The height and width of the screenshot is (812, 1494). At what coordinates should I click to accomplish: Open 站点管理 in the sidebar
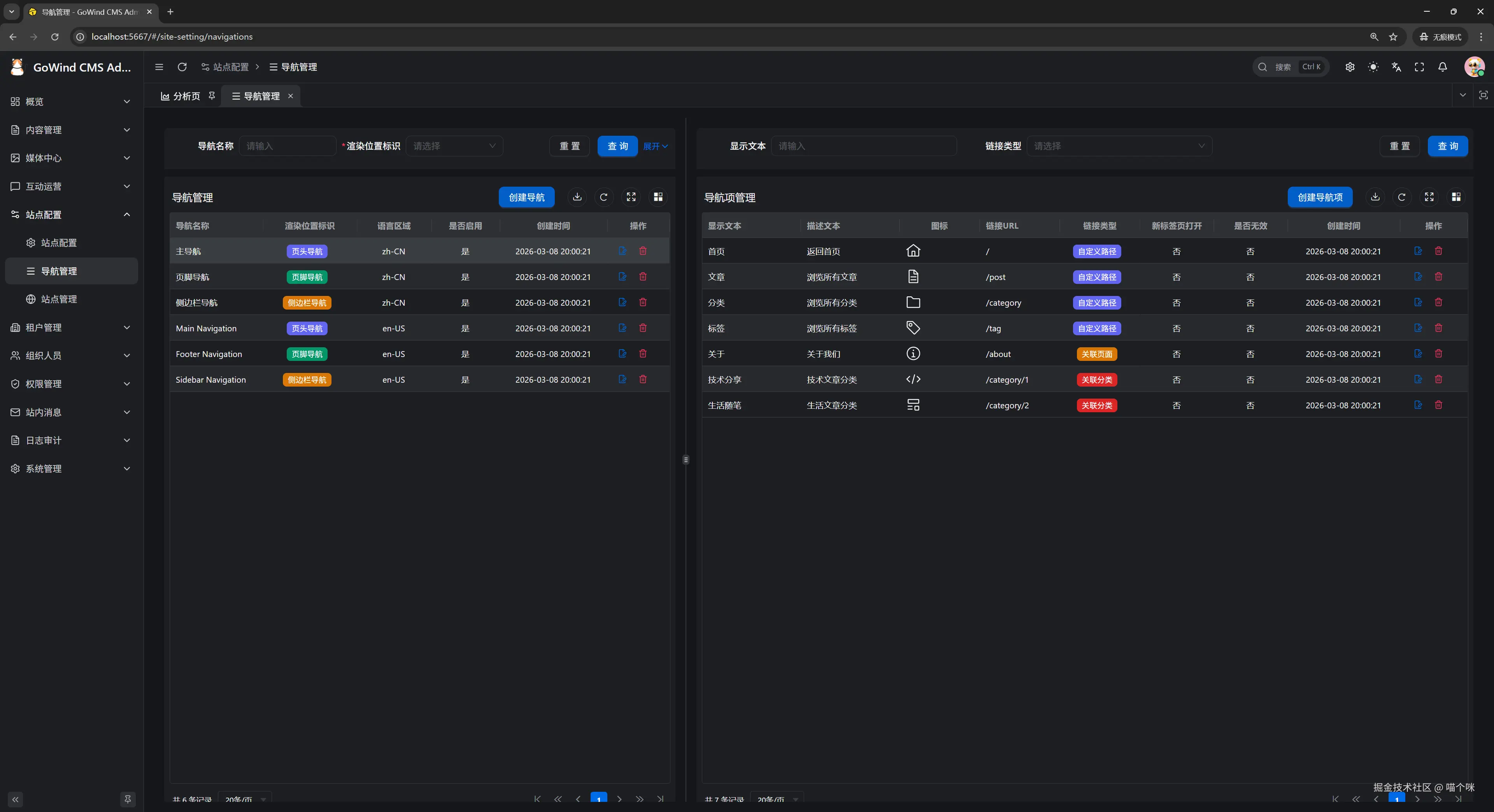point(59,299)
